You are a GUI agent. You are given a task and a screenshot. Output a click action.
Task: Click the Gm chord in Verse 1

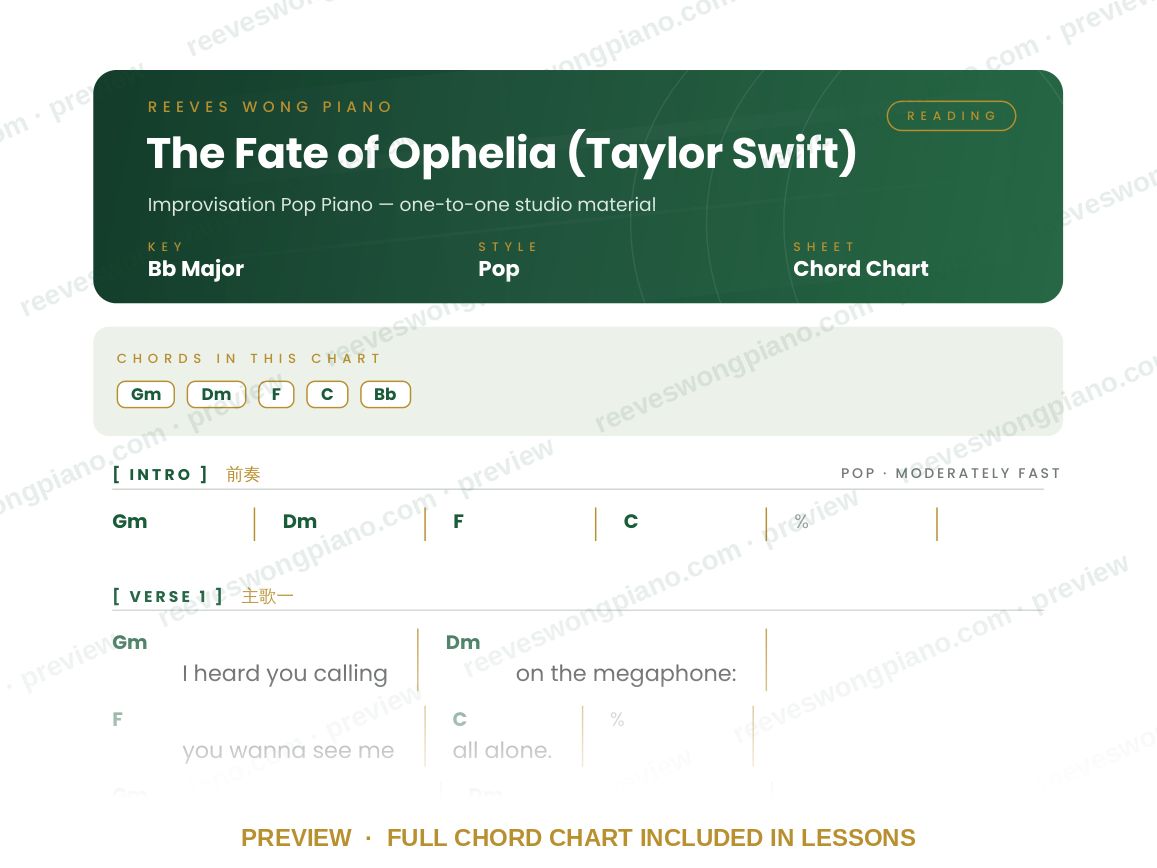coord(130,643)
